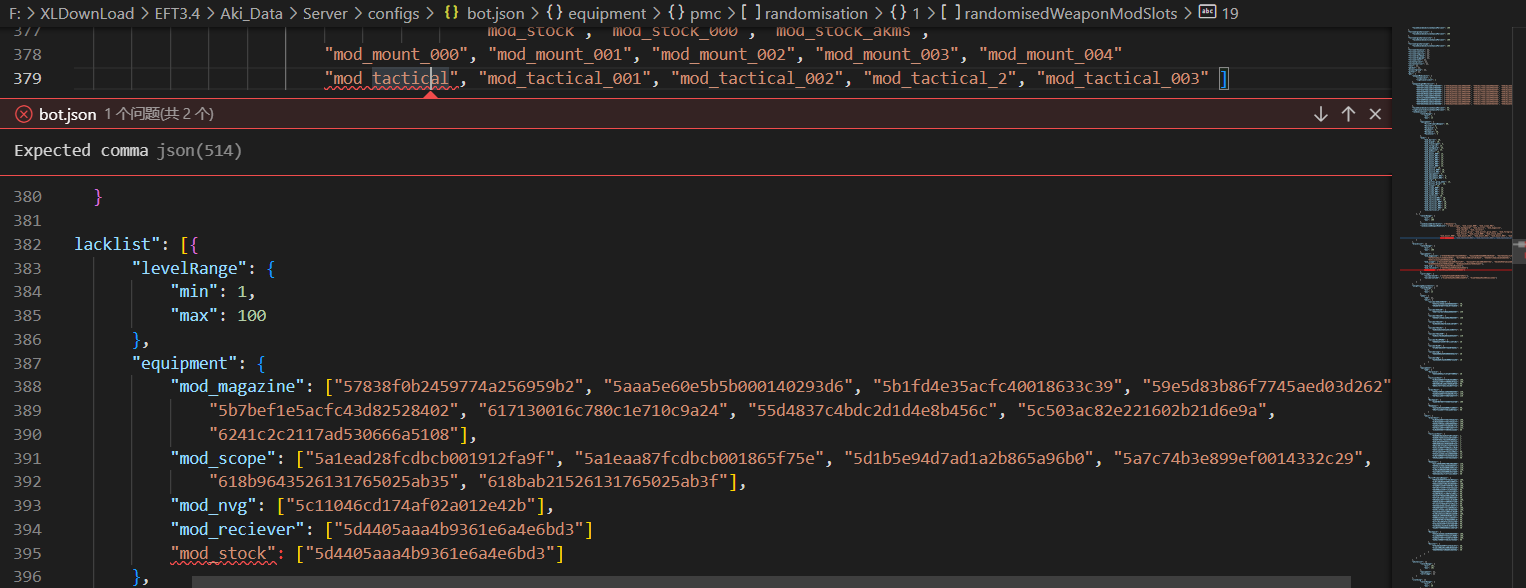Click the red error icon beside bot.json
This screenshot has width=1526, height=588.
pos(23,114)
